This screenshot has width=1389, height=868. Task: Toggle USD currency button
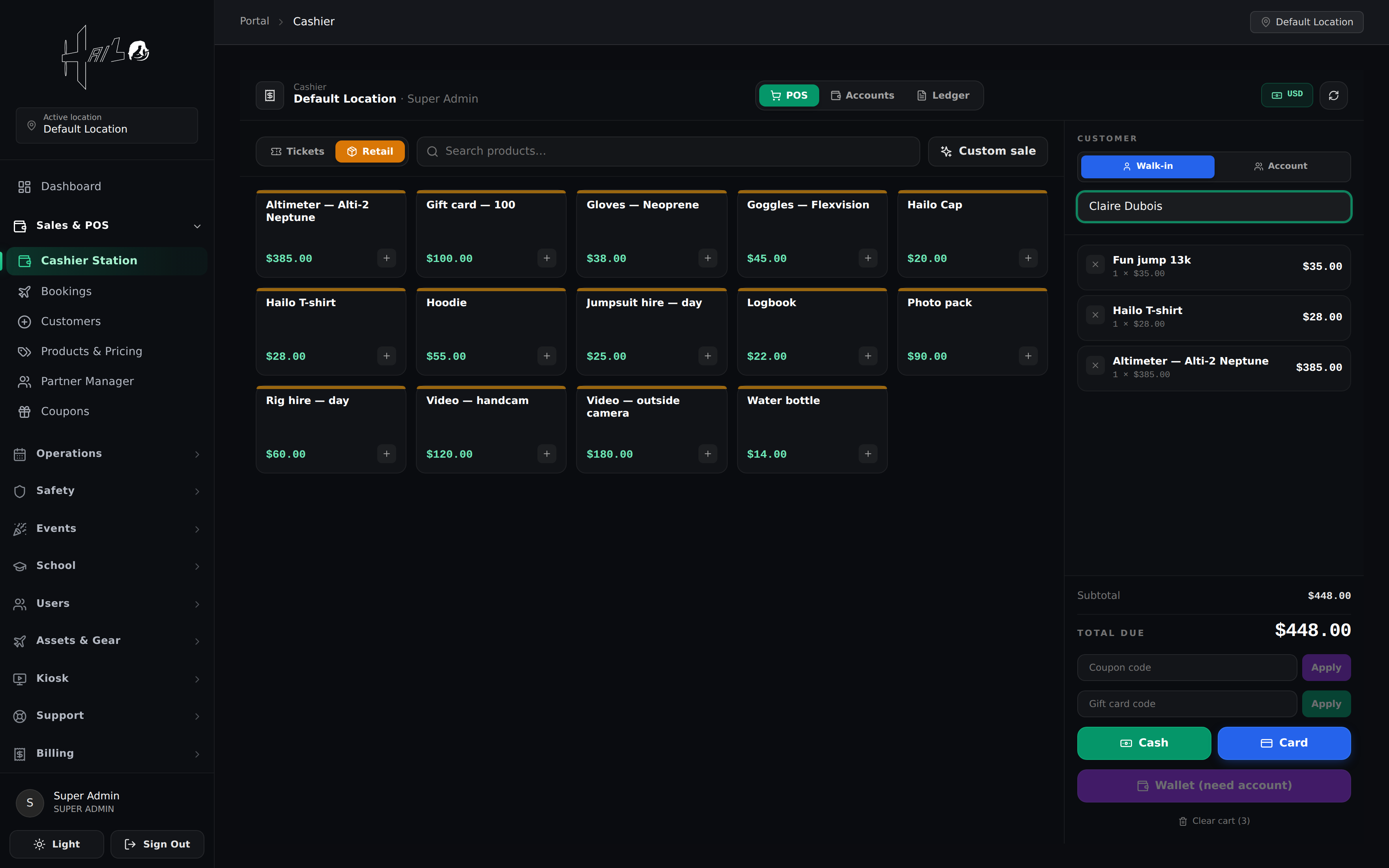[x=1287, y=95]
